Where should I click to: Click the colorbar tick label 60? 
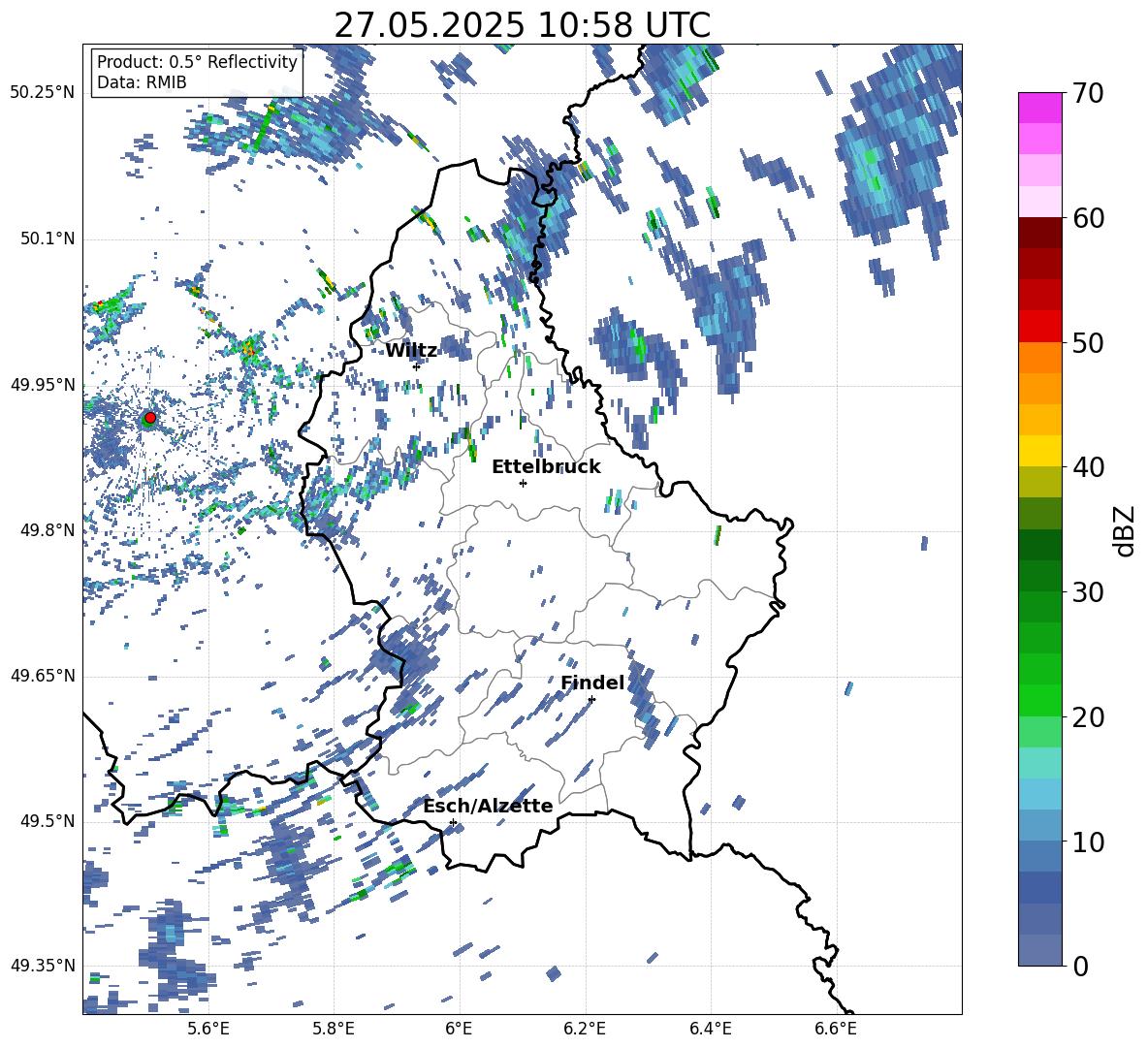point(1088,218)
